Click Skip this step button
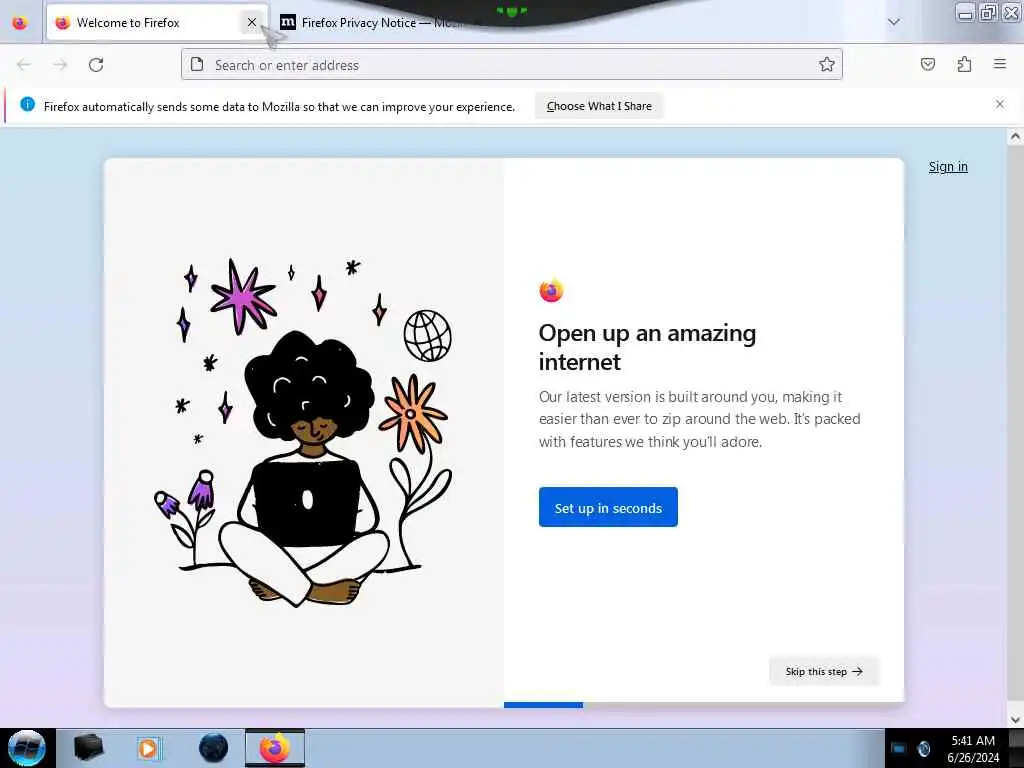Image resolution: width=1024 pixels, height=768 pixels. (x=824, y=671)
